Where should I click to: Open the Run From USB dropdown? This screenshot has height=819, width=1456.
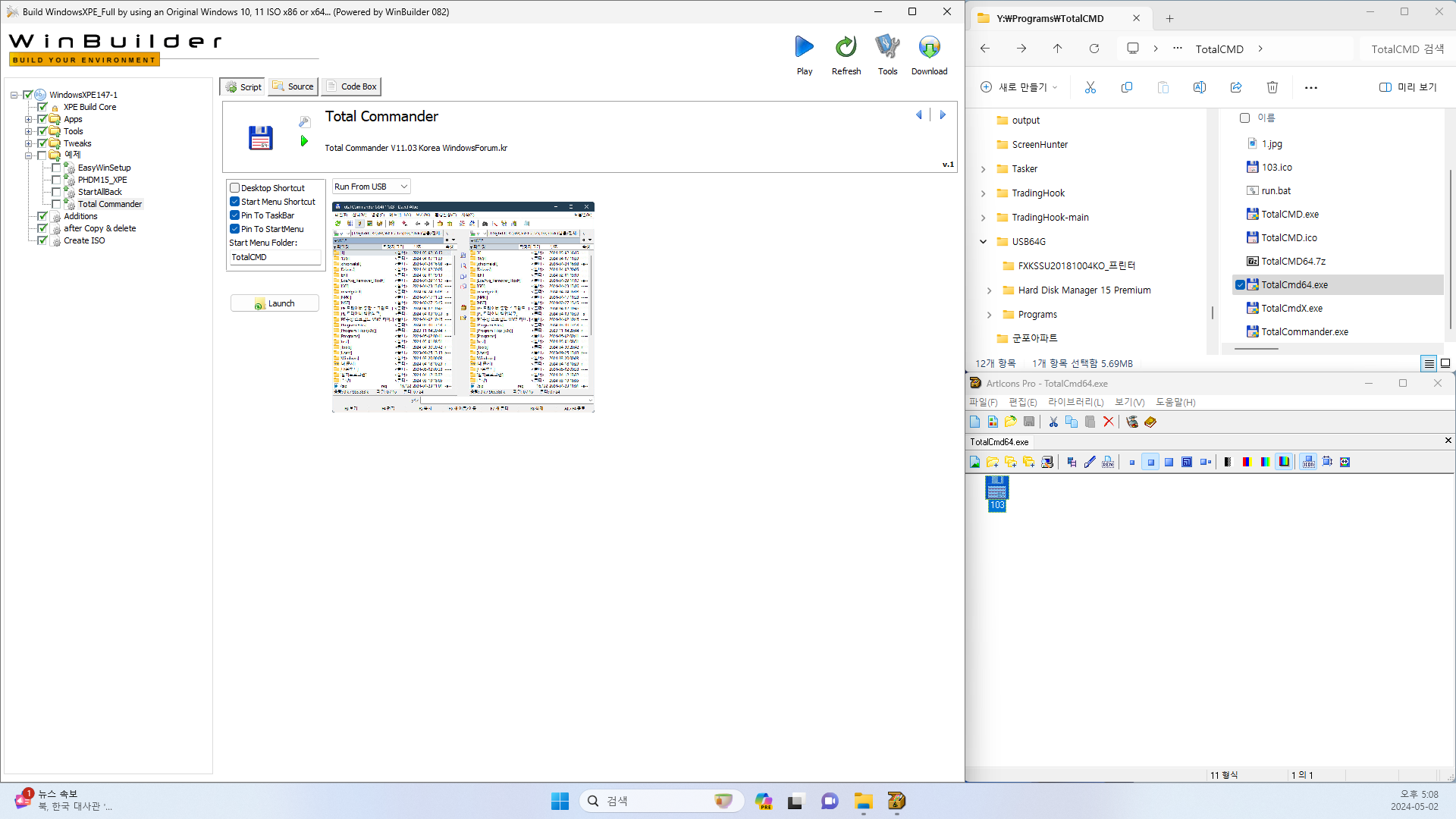(372, 187)
